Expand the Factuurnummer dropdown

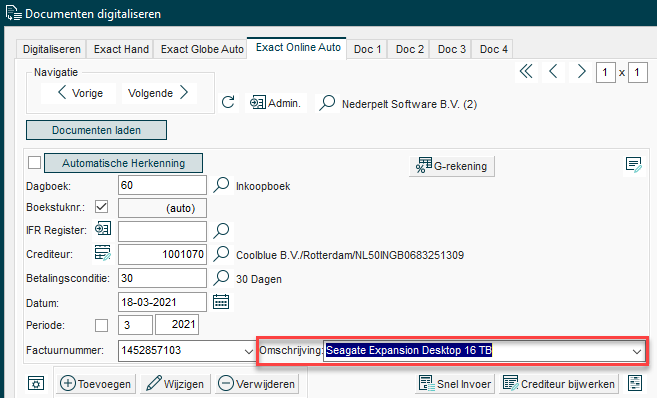[x=248, y=351]
